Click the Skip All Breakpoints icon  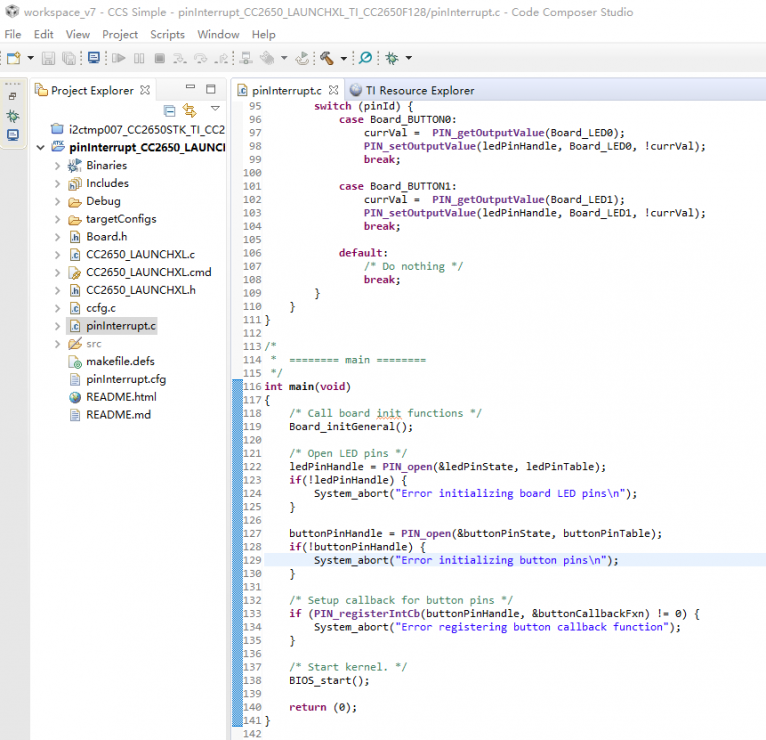(x=365, y=59)
